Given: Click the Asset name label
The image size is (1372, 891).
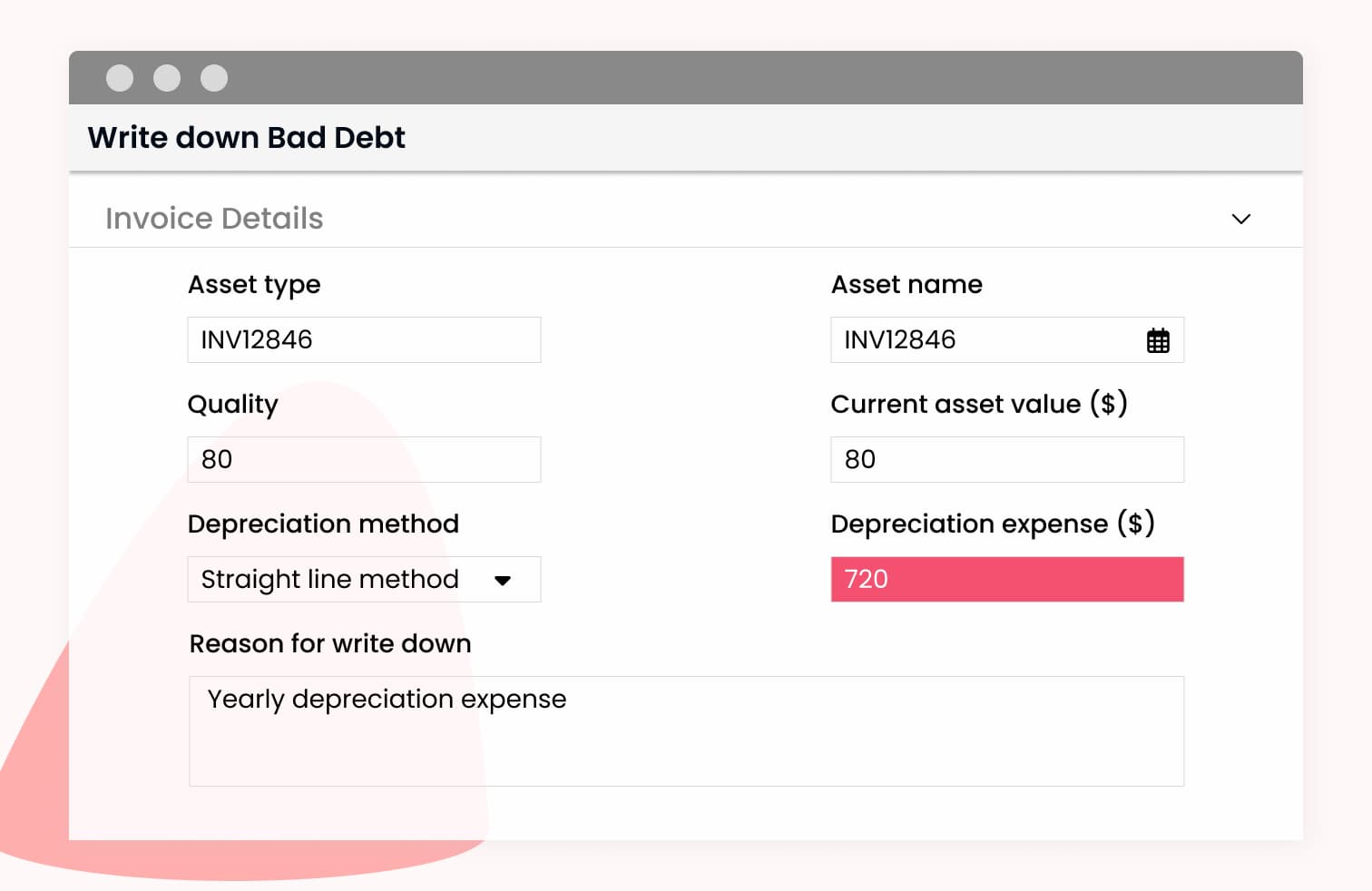Looking at the screenshot, I should pos(906,285).
